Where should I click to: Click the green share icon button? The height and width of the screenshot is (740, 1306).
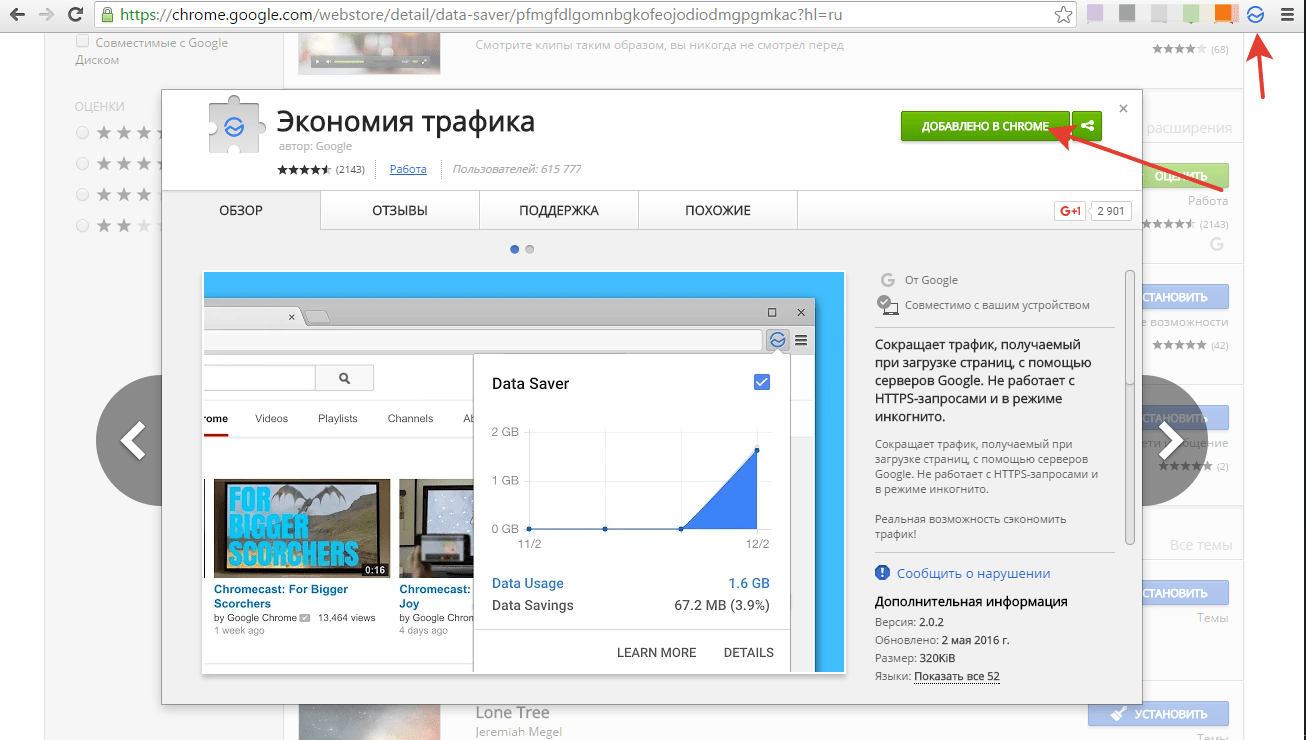coord(1087,126)
